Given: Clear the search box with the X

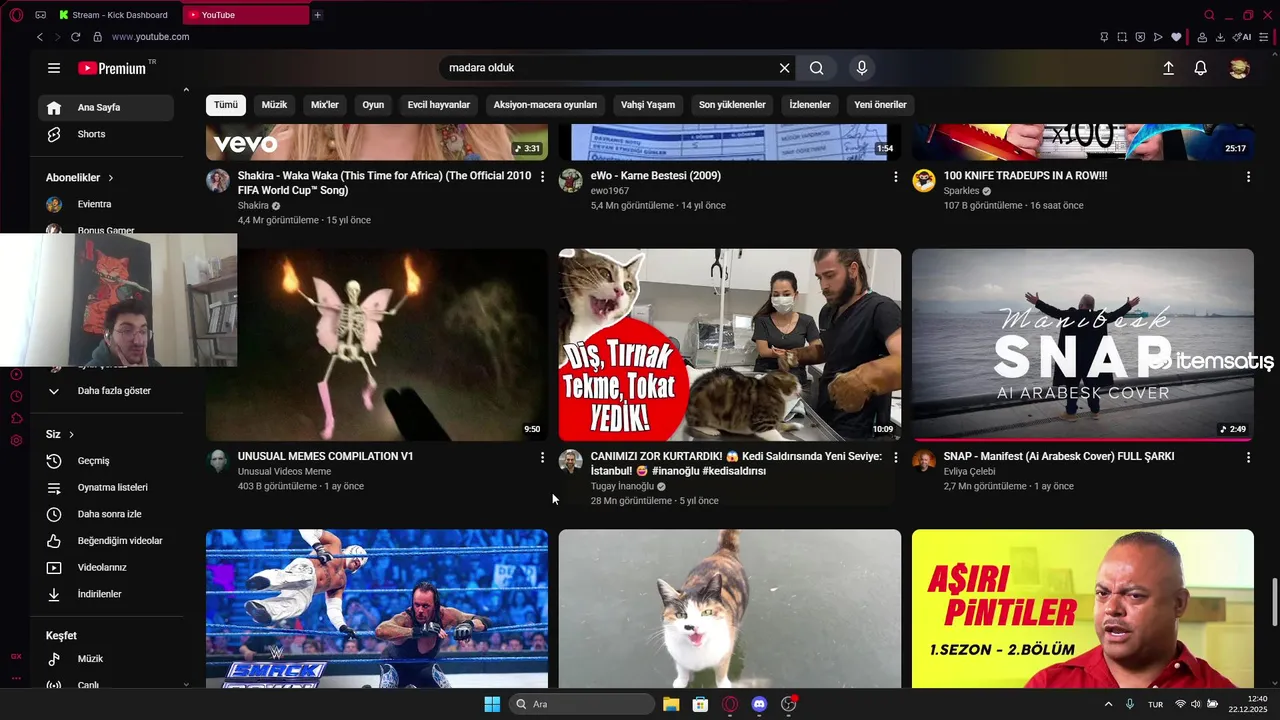Looking at the screenshot, I should (x=785, y=68).
